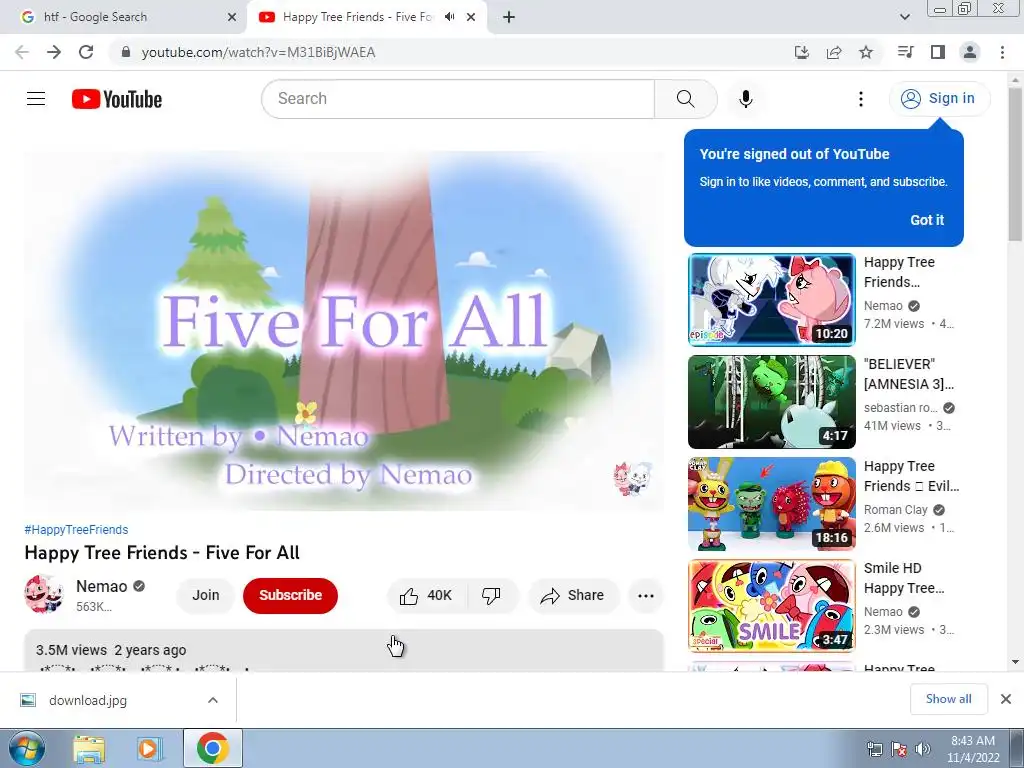Screen dimensions: 1024x768
Task: Dismiss the prompt with Got it
Action: (927, 220)
